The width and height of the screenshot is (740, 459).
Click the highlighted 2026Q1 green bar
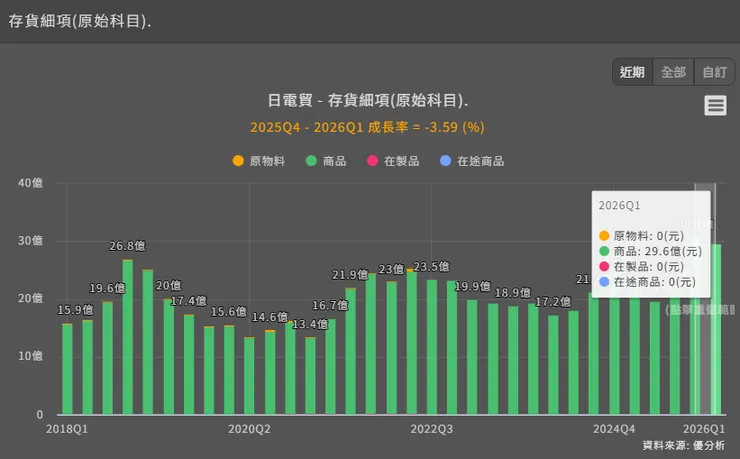coord(716,329)
